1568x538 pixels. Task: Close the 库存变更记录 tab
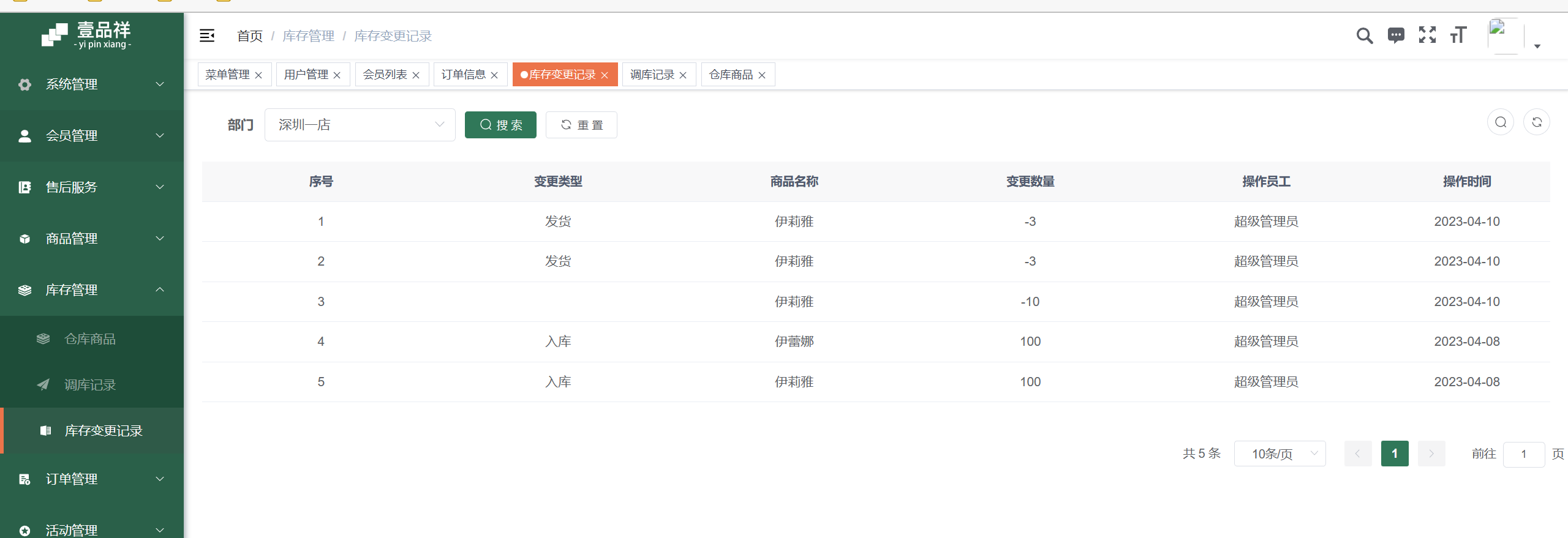click(605, 75)
